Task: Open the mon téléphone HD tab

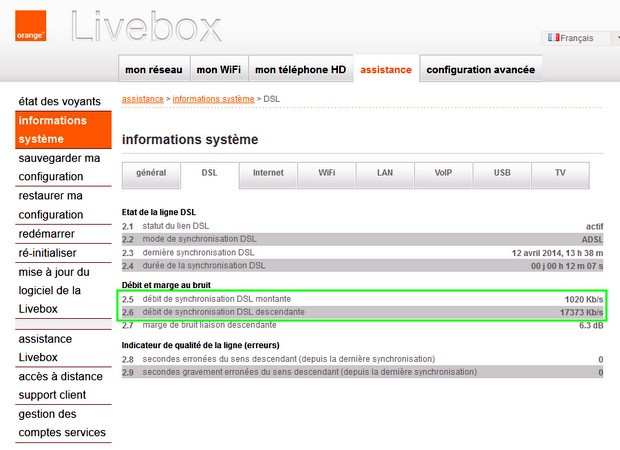Action: (x=301, y=69)
